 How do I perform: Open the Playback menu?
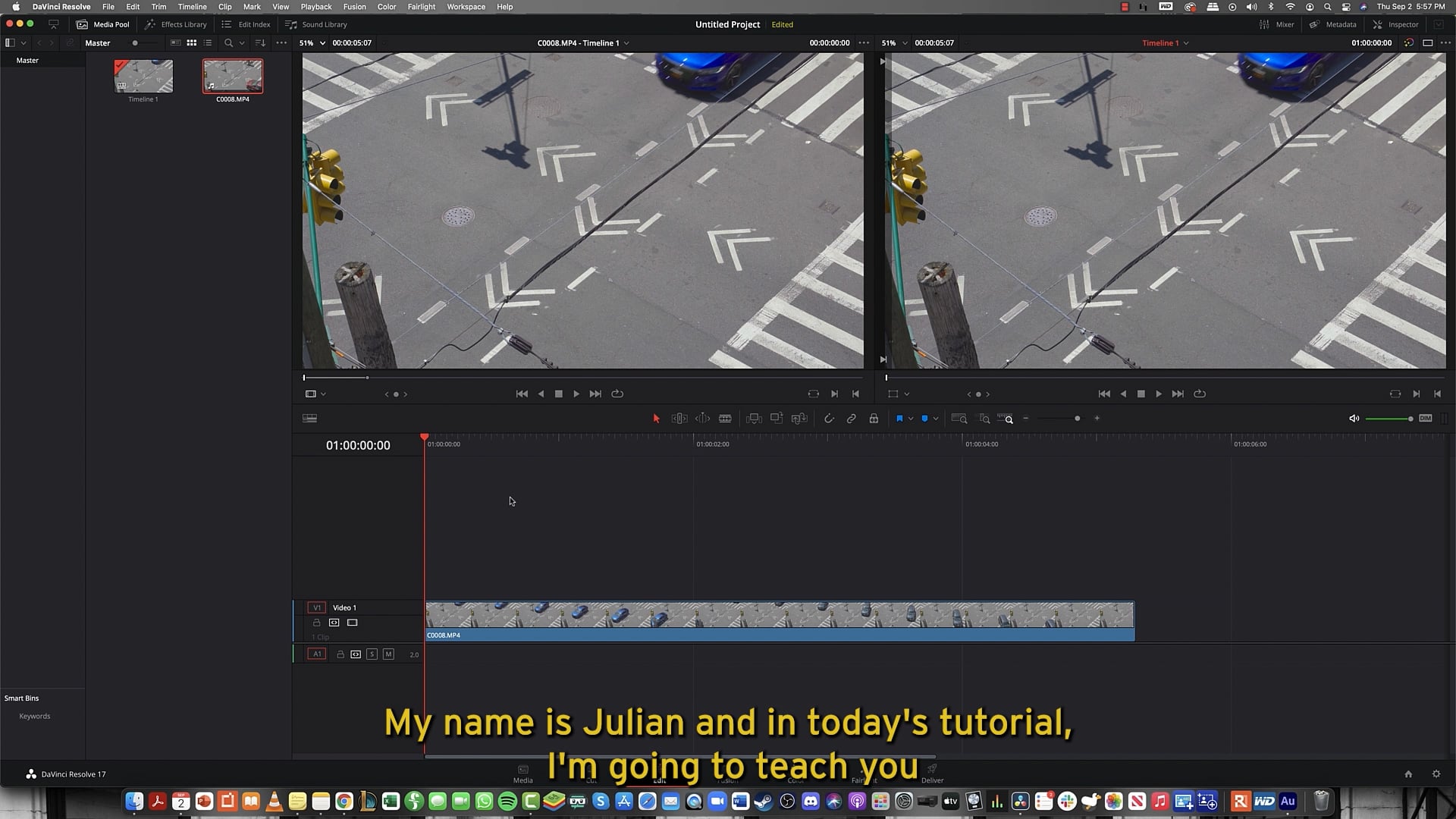316,7
